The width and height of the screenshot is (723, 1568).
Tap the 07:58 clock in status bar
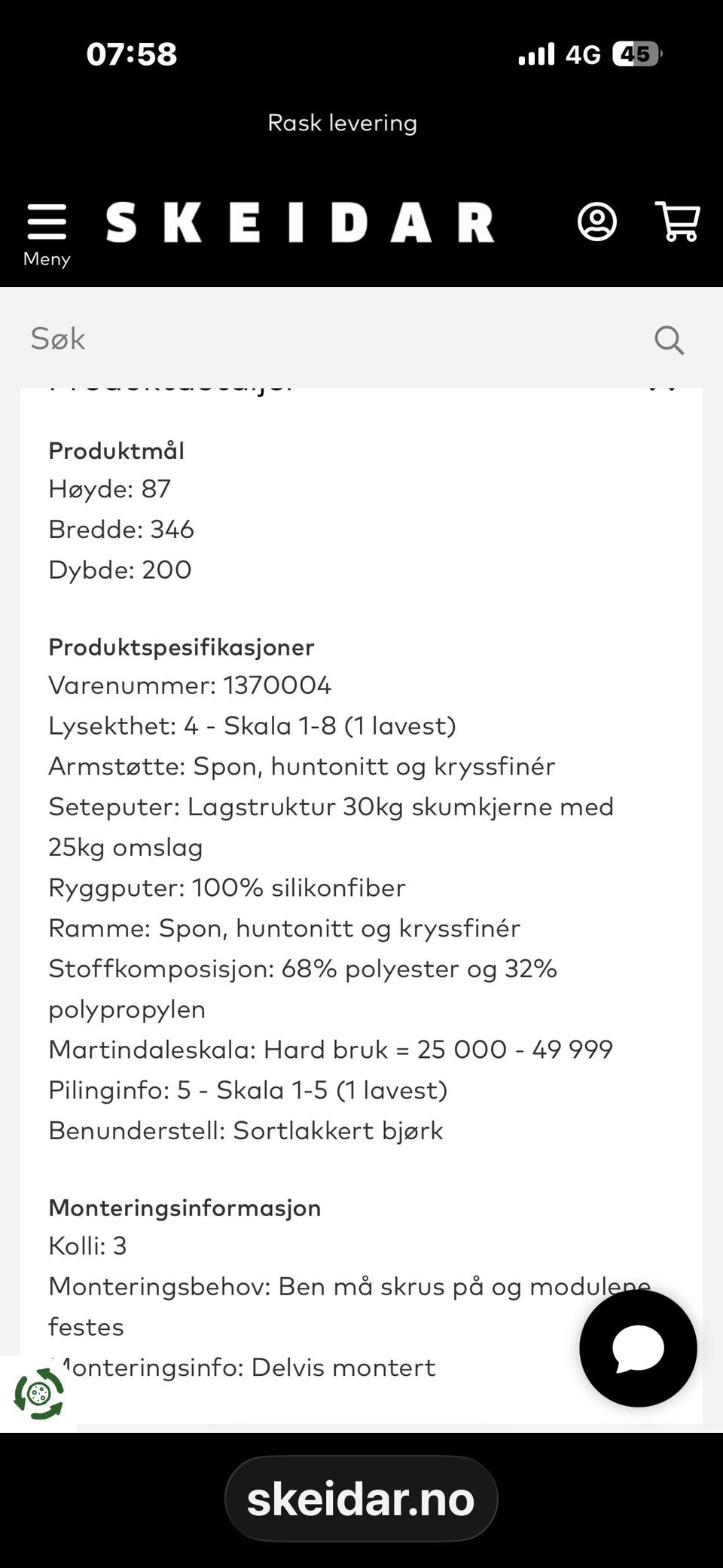[x=132, y=54]
